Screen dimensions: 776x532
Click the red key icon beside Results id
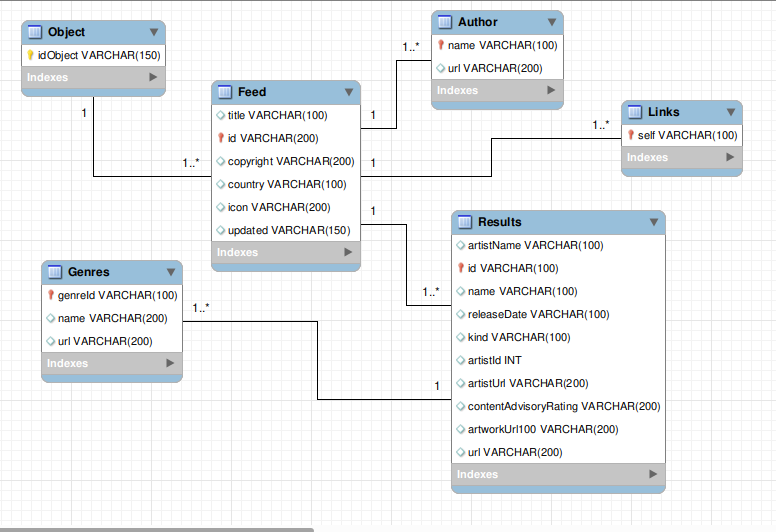(x=460, y=268)
